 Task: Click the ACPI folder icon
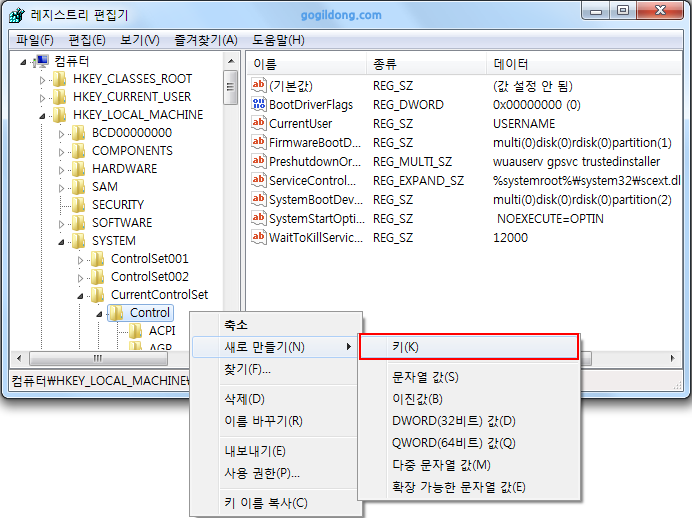[x=135, y=331]
